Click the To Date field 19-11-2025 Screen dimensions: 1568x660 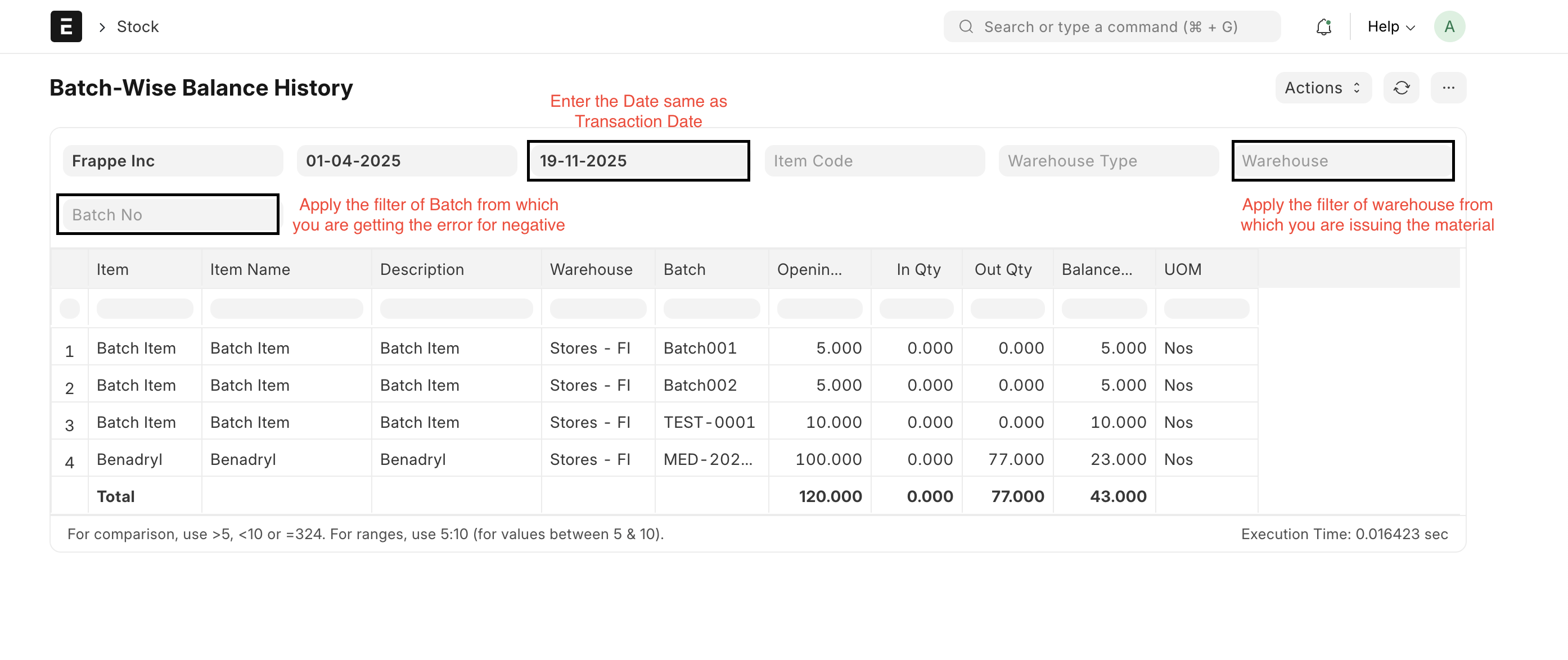638,161
